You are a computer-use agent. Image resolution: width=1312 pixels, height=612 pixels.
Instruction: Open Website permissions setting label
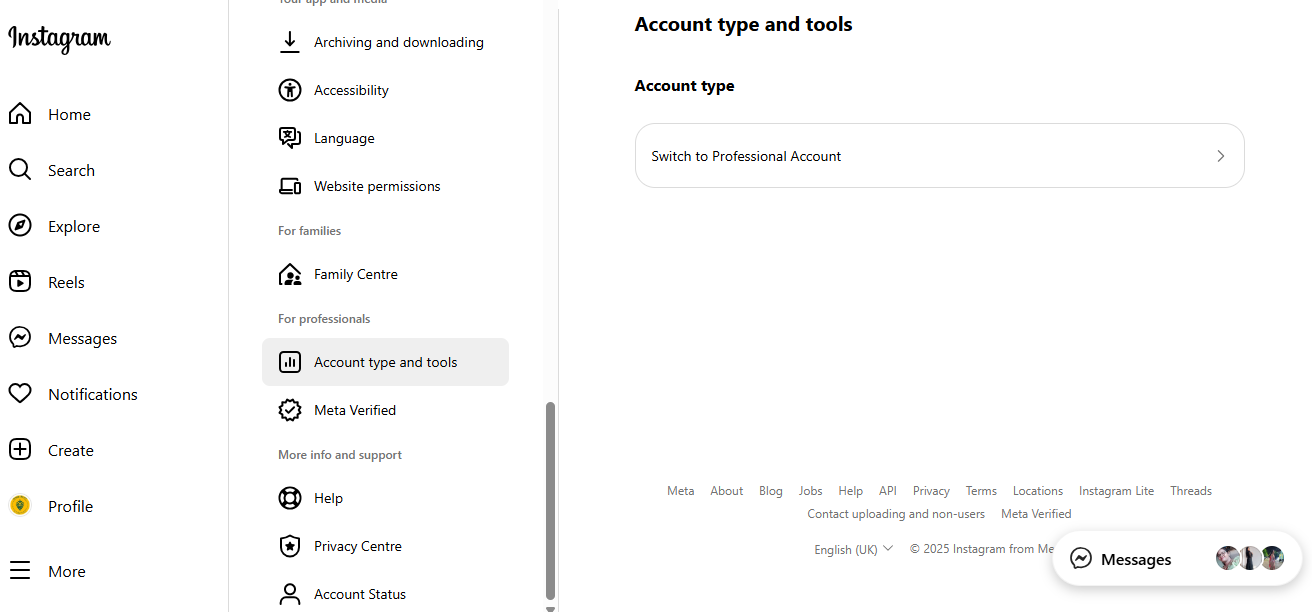[377, 186]
